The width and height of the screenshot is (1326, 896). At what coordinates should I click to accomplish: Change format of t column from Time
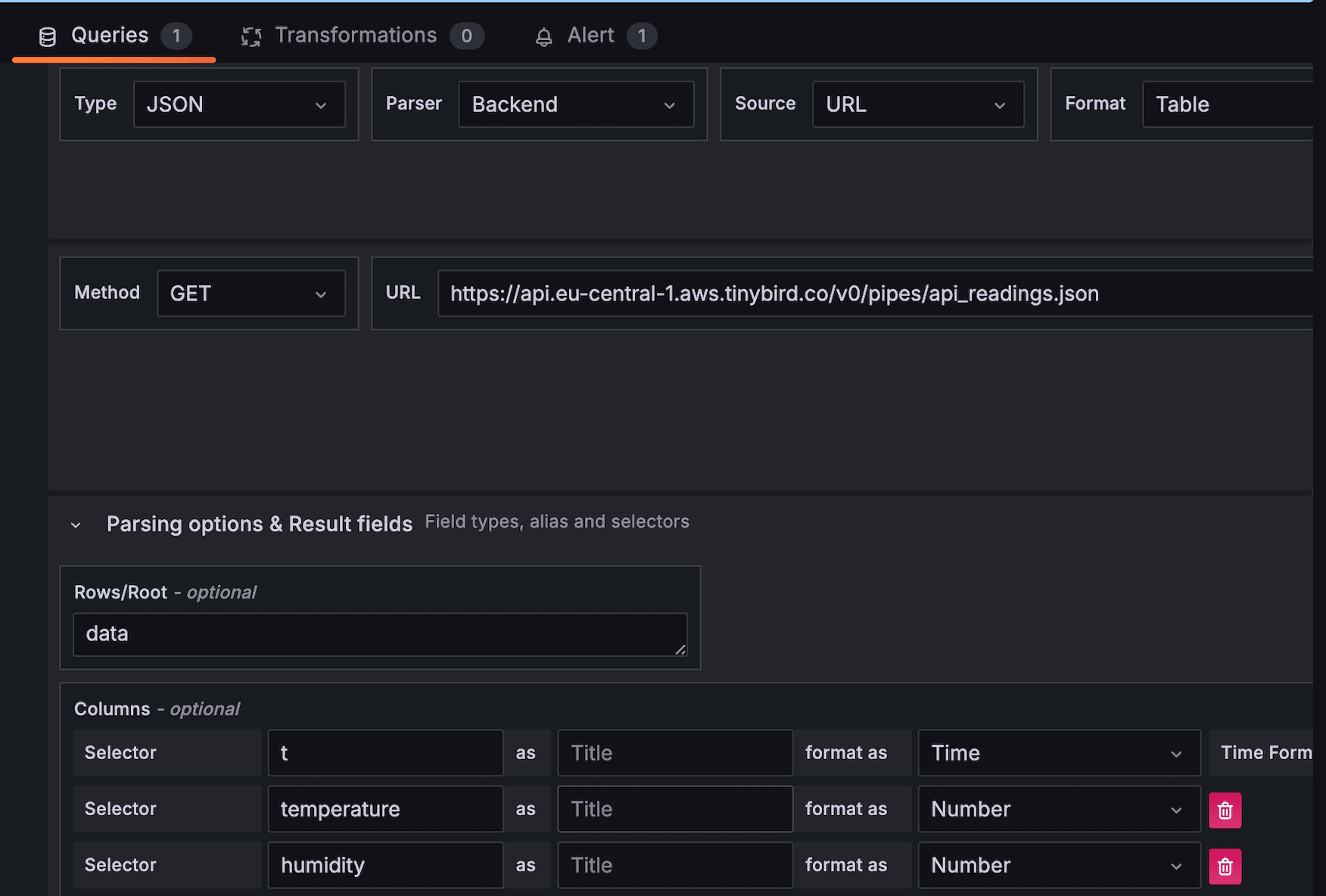tap(1058, 753)
